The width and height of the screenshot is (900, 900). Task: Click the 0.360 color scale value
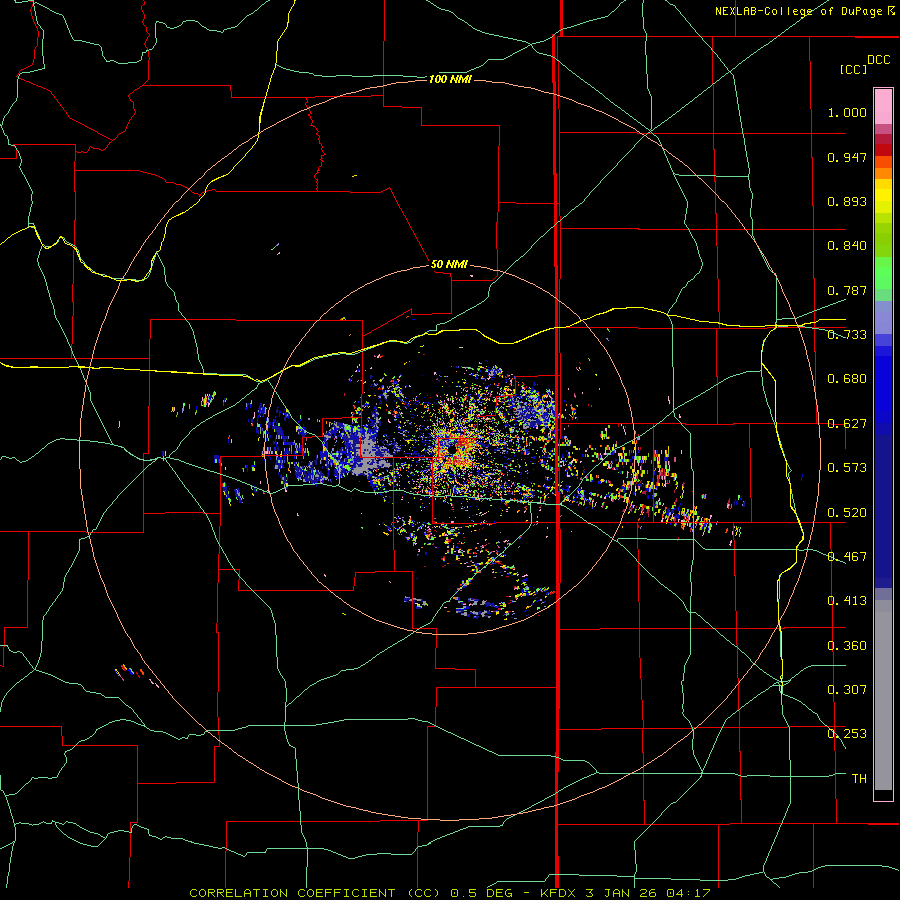(847, 646)
